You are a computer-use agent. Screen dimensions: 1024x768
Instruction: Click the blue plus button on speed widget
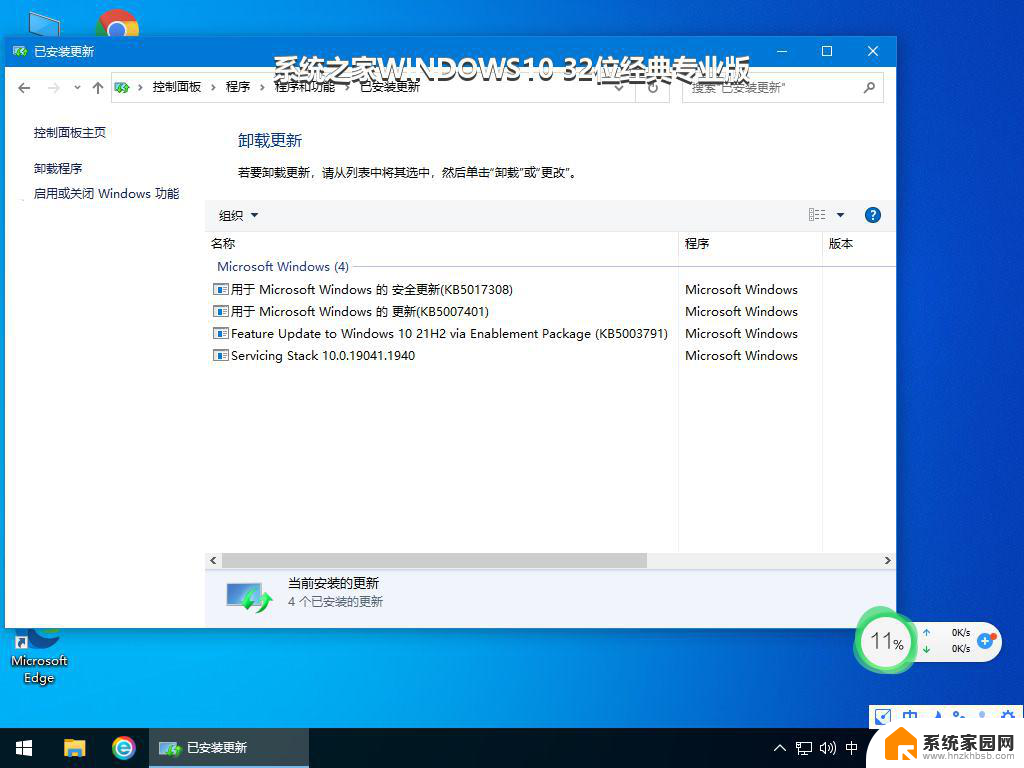(x=985, y=641)
